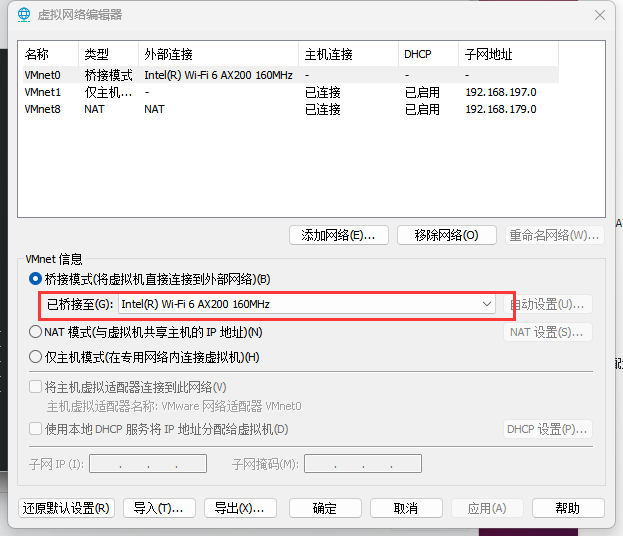Click Intel(R) Wi-Fi 6 AX200 table cell
The width and height of the screenshot is (623, 536).
click(x=218, y=75)
